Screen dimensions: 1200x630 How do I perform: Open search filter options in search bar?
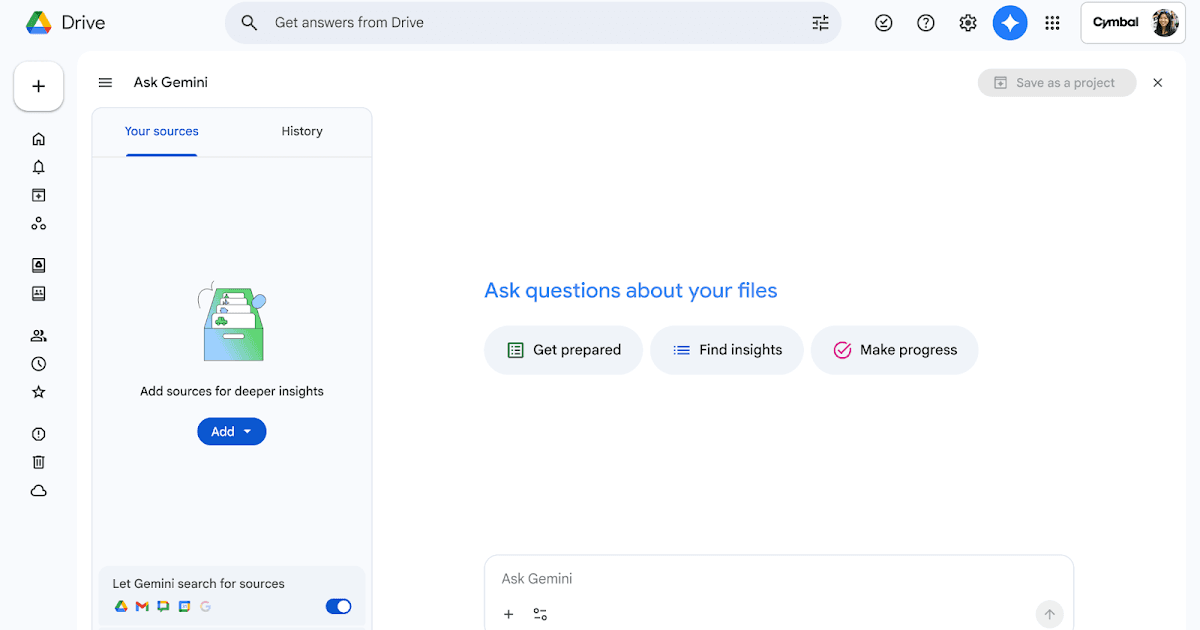tap(820, 23)
